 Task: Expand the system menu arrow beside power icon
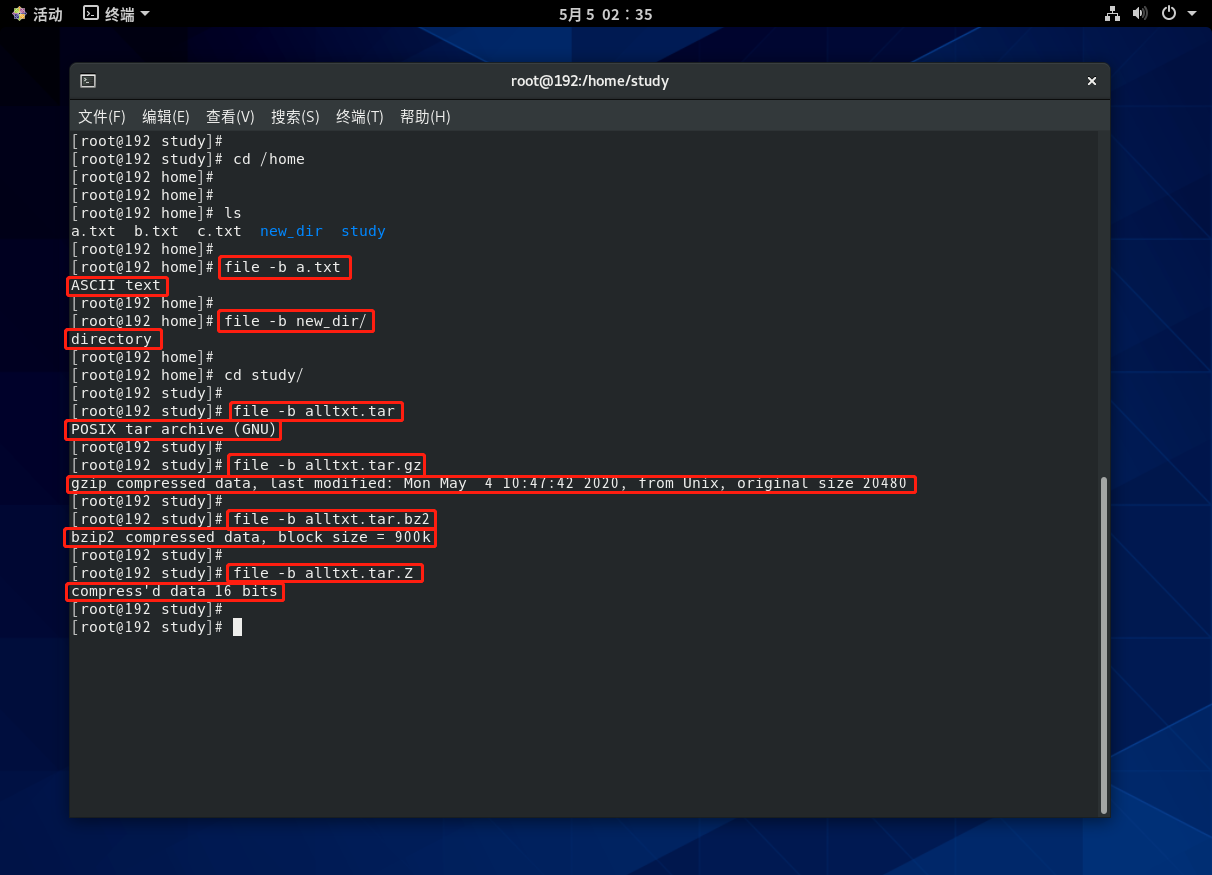pos(1191,14)
